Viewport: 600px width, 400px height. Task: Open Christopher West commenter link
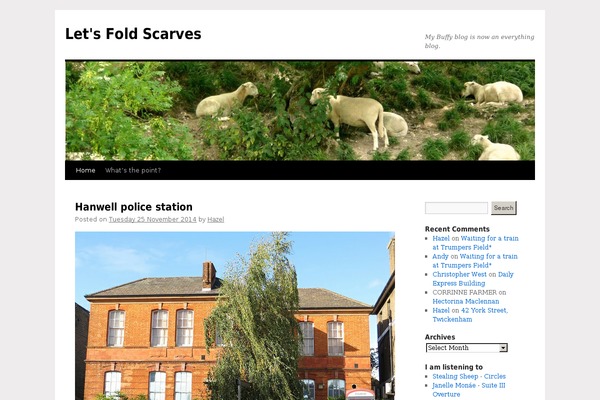click(x=459, y=274)
